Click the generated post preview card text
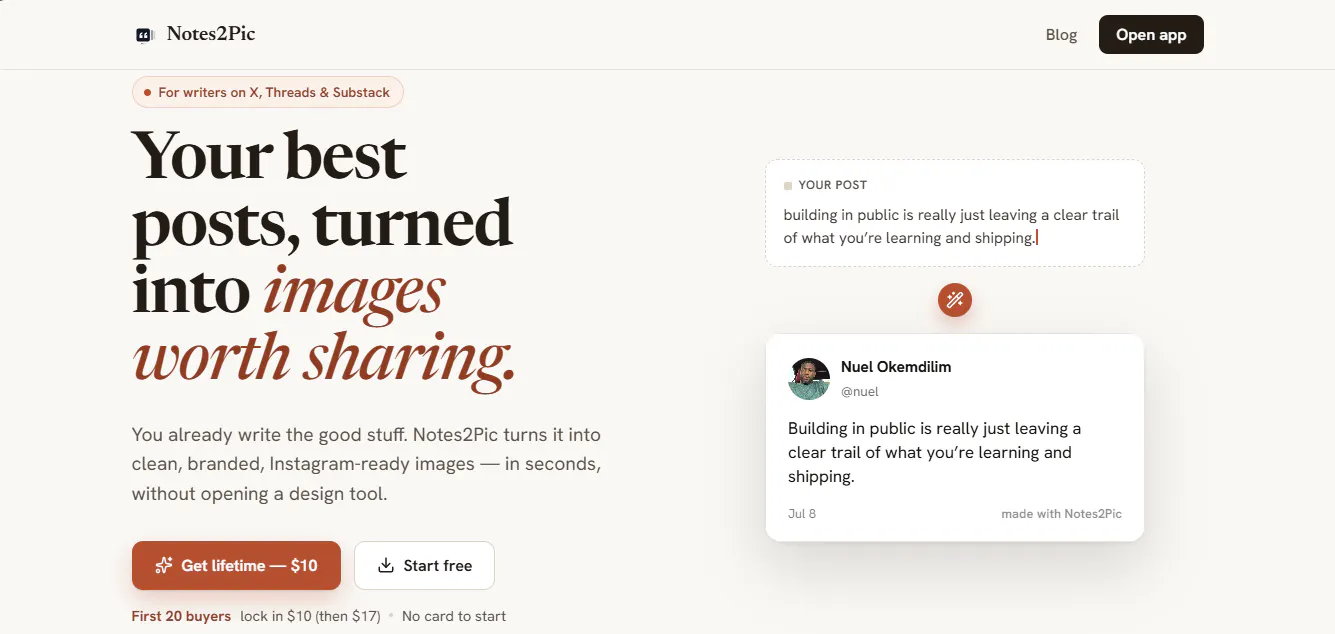The height and width of the screenshot is (634, 1335). [x=934, y=452]
